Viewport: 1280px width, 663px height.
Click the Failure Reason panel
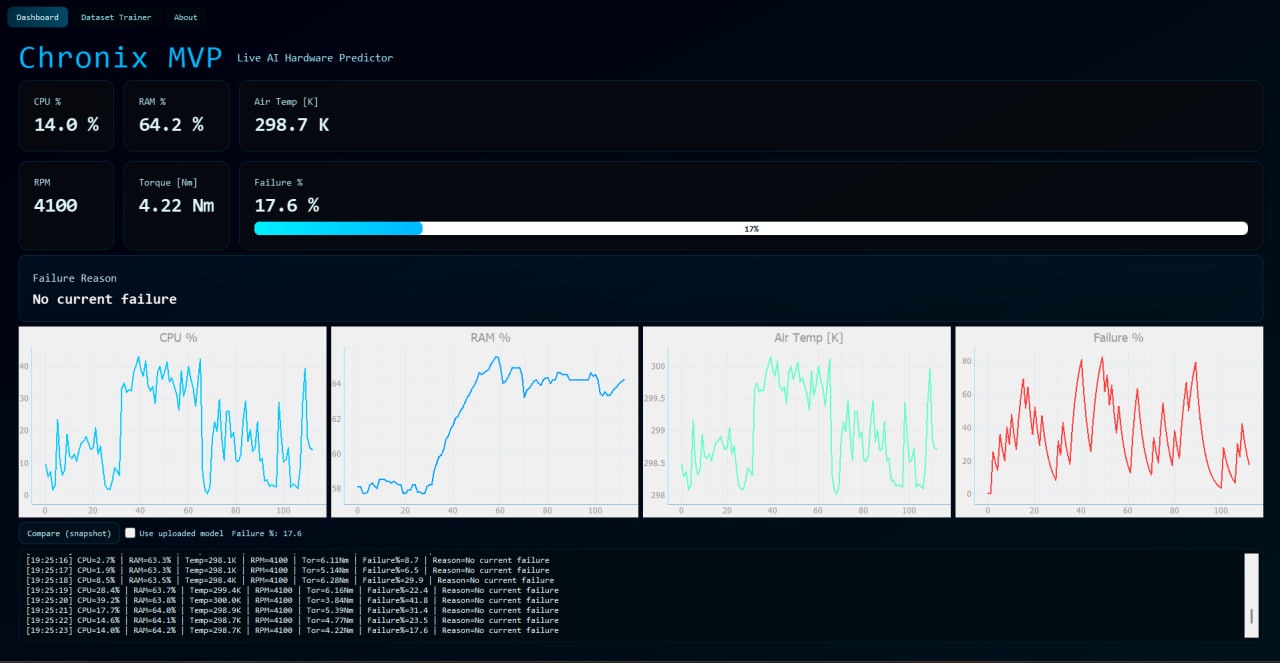[640, 290]
